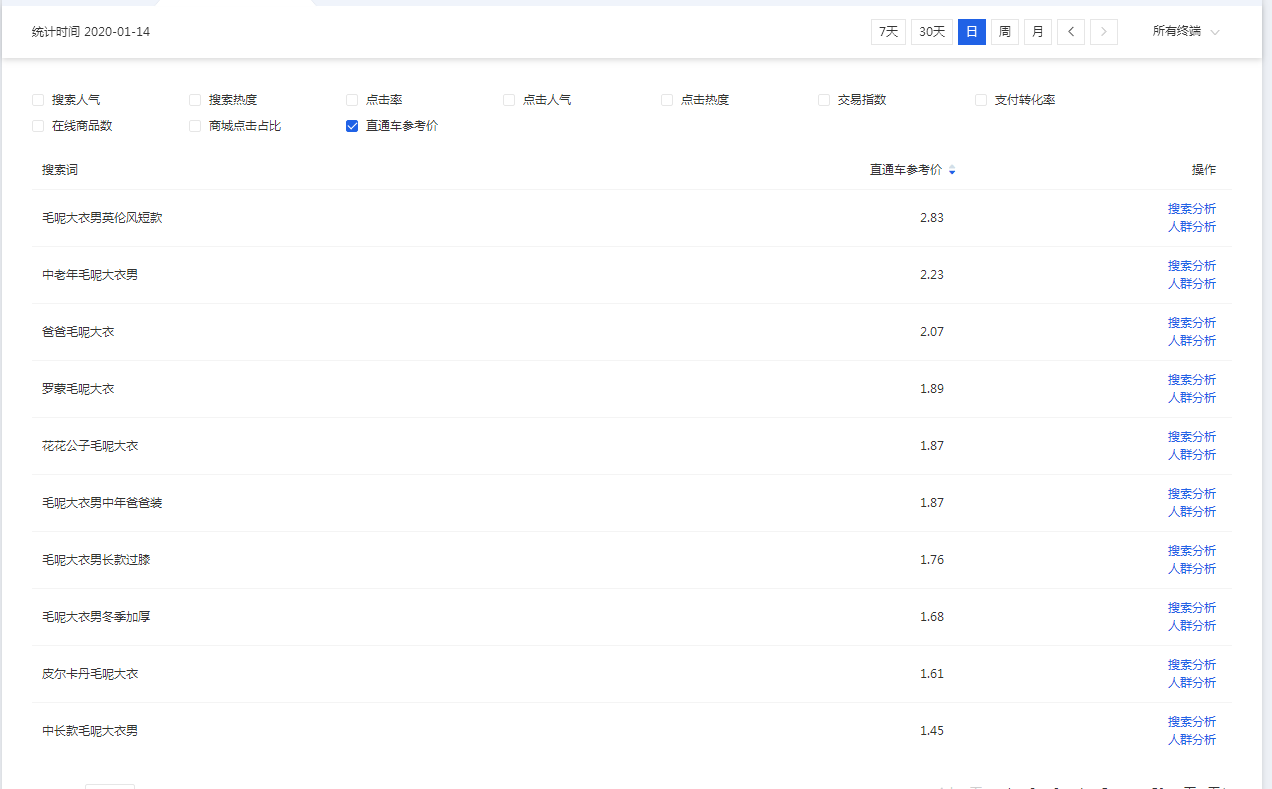Go to the previous date with left arrow
Viewport: 1272px width, 789px height.
pyautogui.click(x=1071, y=32)
